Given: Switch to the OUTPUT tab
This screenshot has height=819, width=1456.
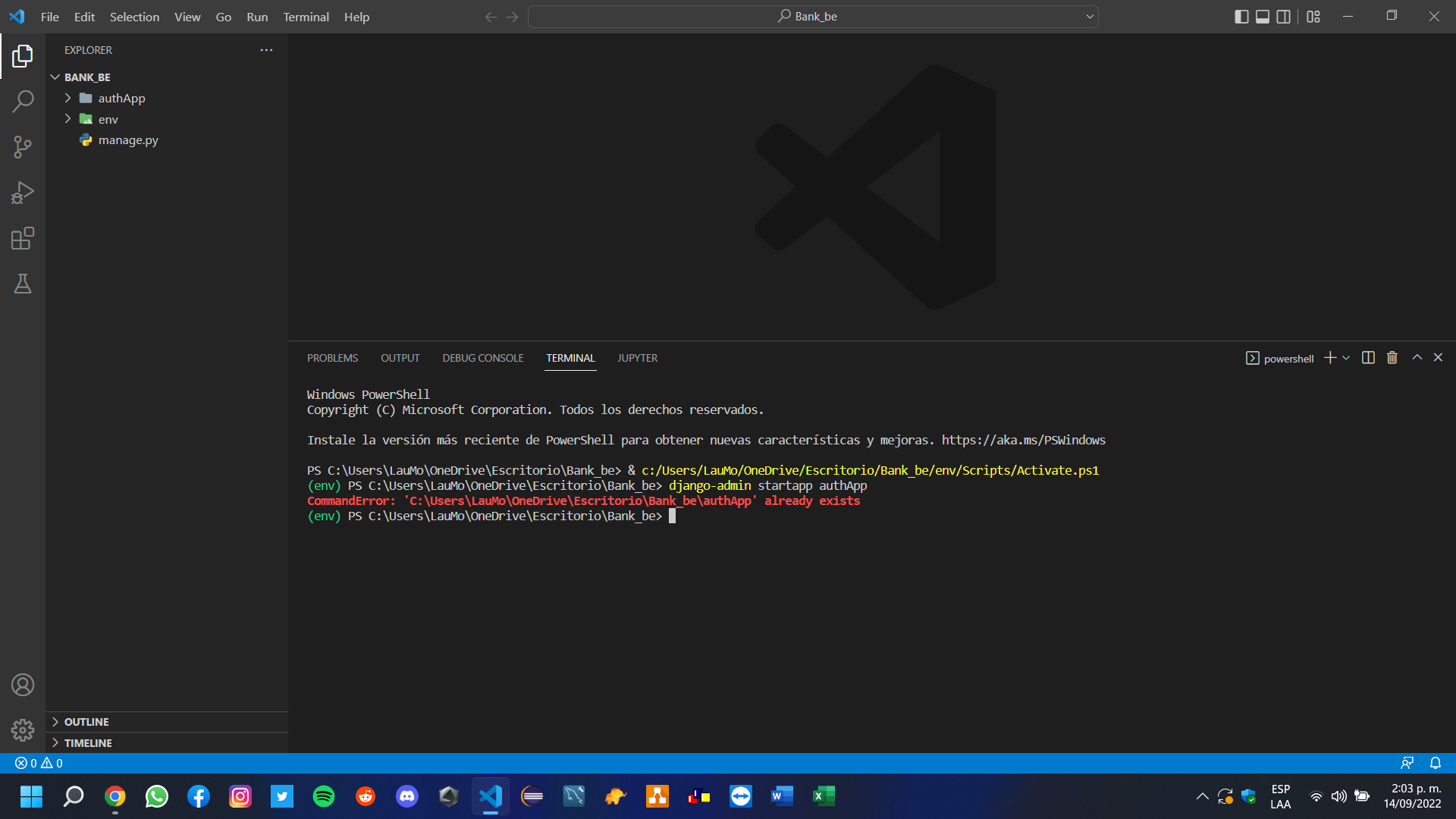Looking at the screenshot, I should click(399, 358).
